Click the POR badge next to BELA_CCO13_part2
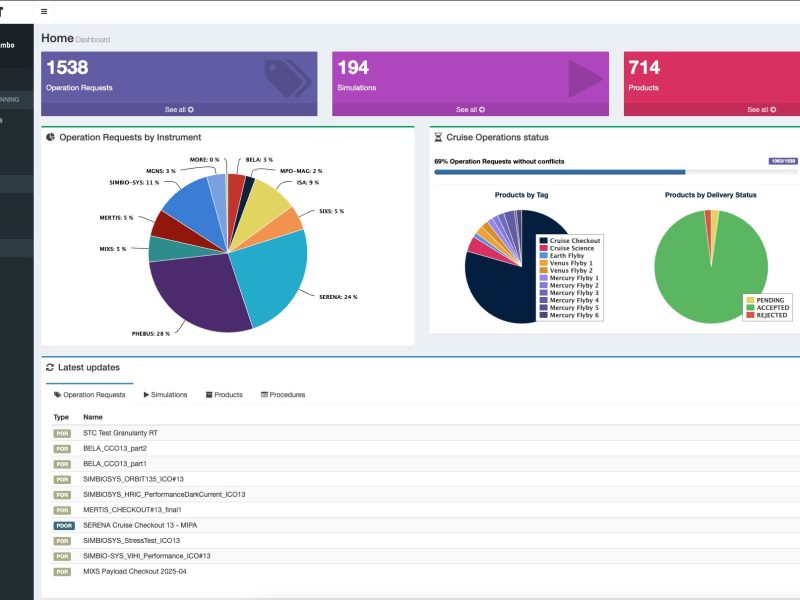This screenshot has height=600, width=800. [62, 448]
